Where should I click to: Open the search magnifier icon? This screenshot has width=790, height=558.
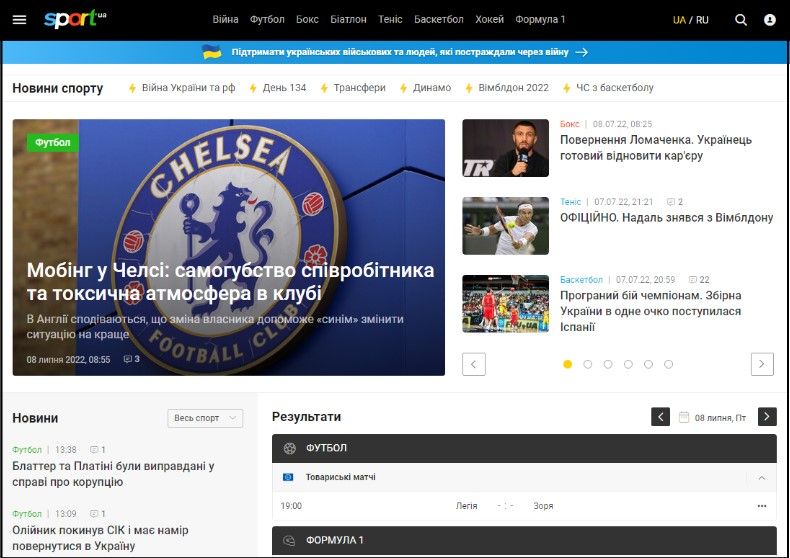click(x=741, y=20)
